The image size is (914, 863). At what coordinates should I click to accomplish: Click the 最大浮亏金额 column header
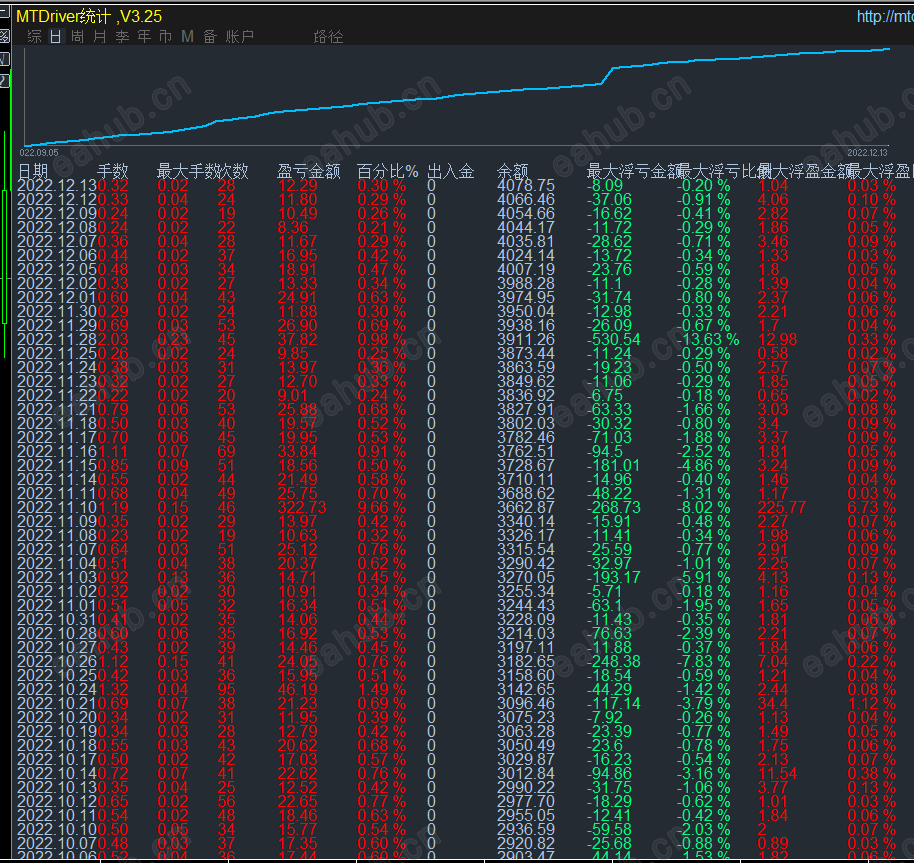click(634, 171)
